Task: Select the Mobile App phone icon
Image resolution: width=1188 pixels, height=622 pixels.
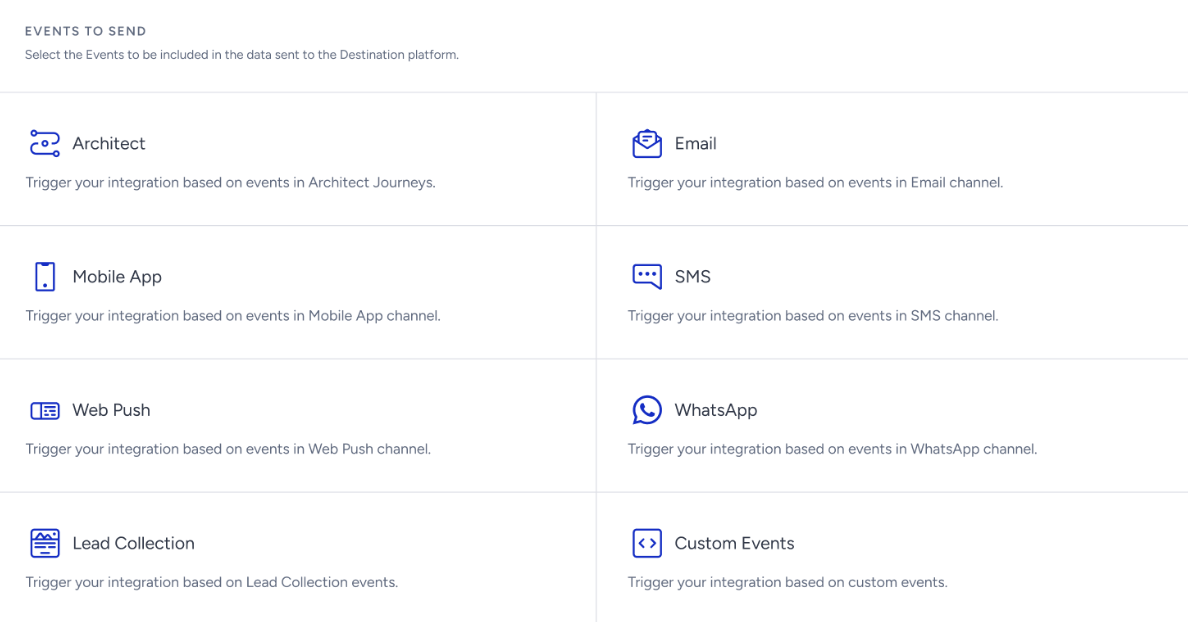Action: click(x=45, y=277)
